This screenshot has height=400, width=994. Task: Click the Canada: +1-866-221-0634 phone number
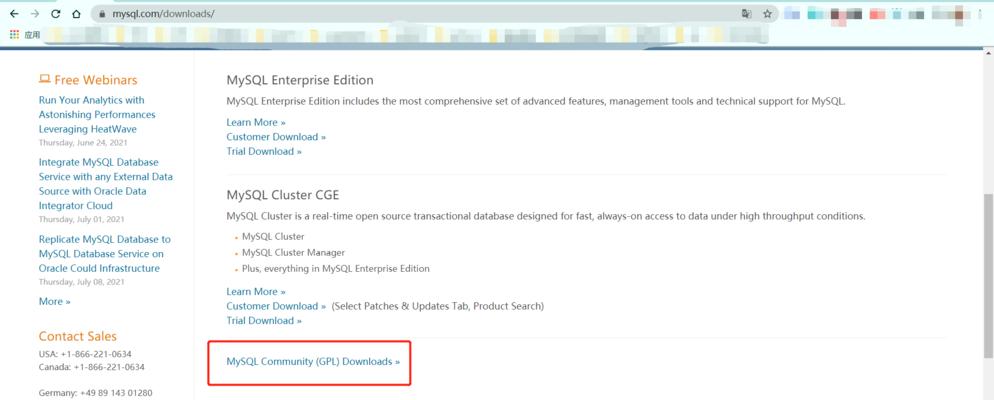tap(91, 367)
